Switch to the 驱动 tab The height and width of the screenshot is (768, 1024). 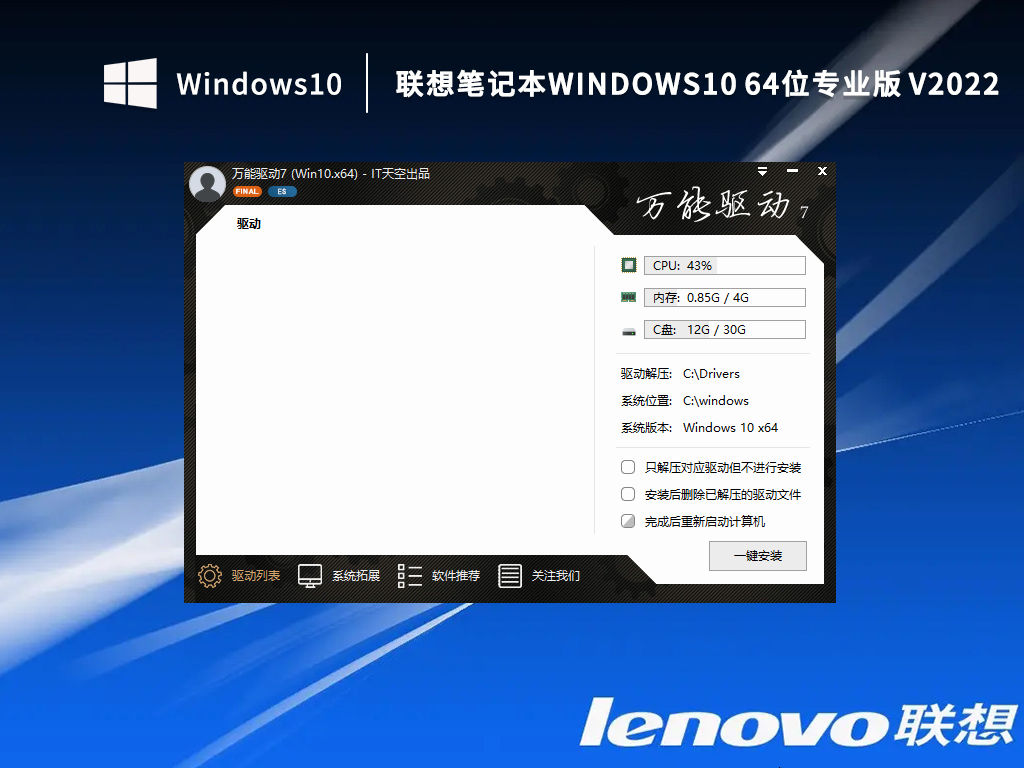point(248,223)
